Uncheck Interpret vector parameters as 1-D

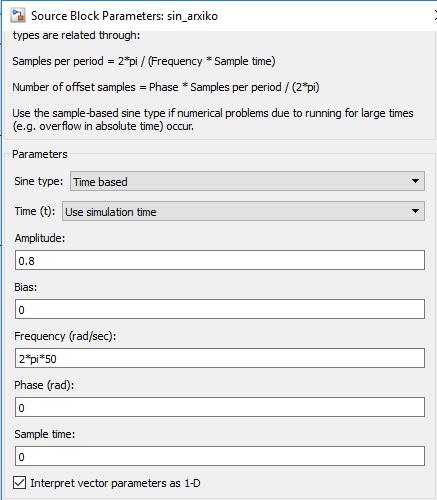coord(19,483)
